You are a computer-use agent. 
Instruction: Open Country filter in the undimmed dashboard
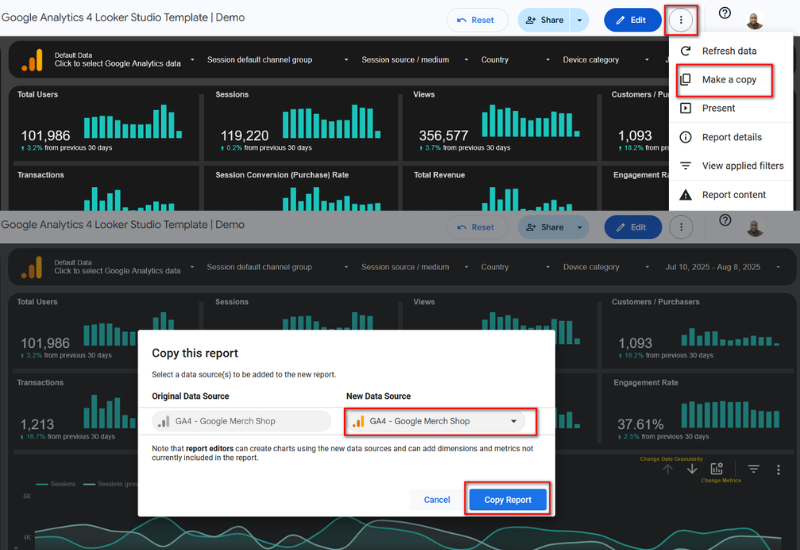click(515, 60)
